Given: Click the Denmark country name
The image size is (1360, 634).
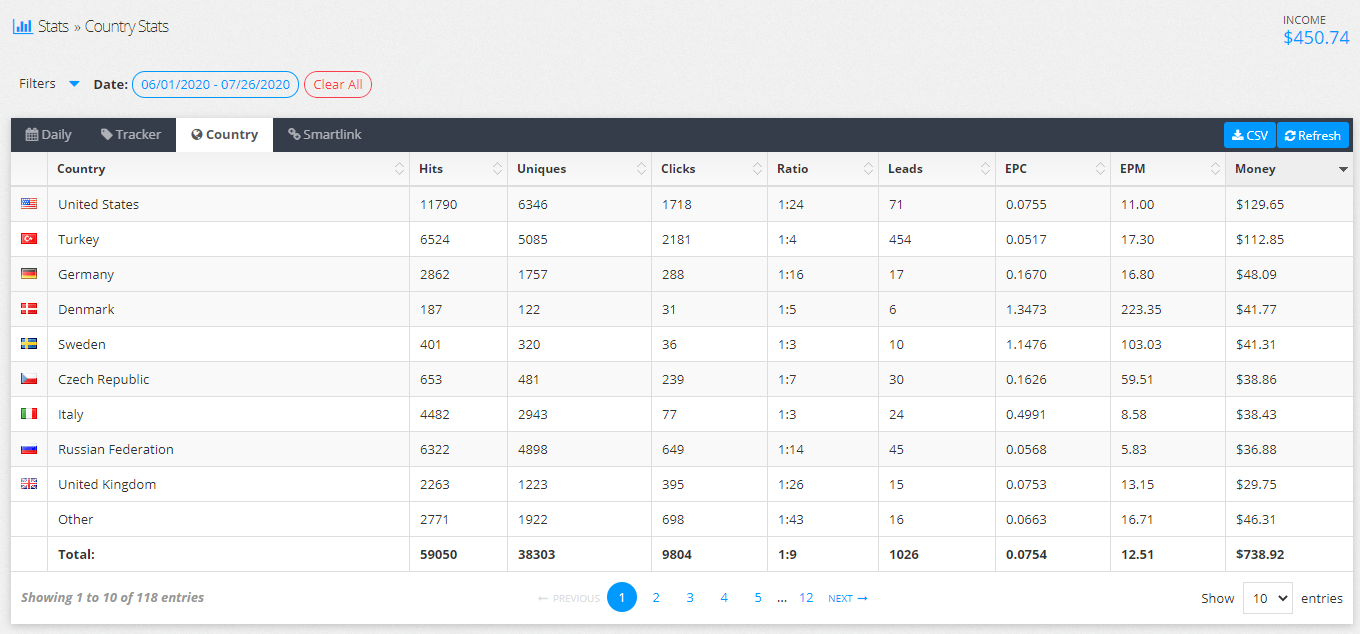Looking at the screenshot, I should pyautogui.click(x=86, y=309).
